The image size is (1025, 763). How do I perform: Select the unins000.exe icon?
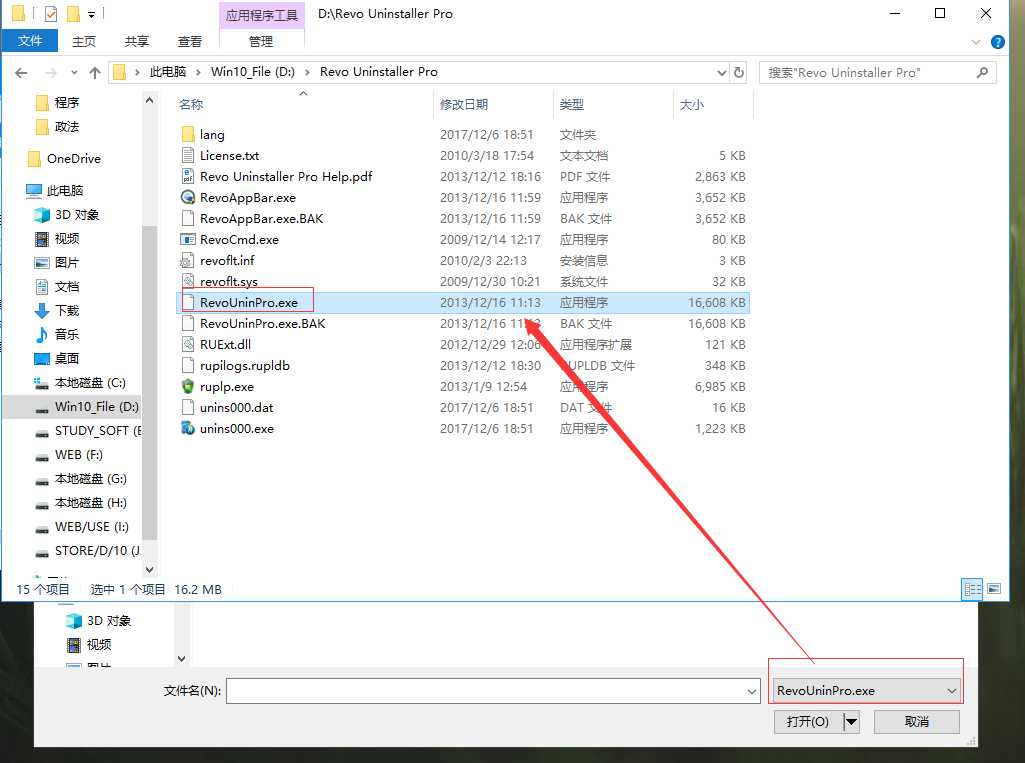(x=188, y=428)
